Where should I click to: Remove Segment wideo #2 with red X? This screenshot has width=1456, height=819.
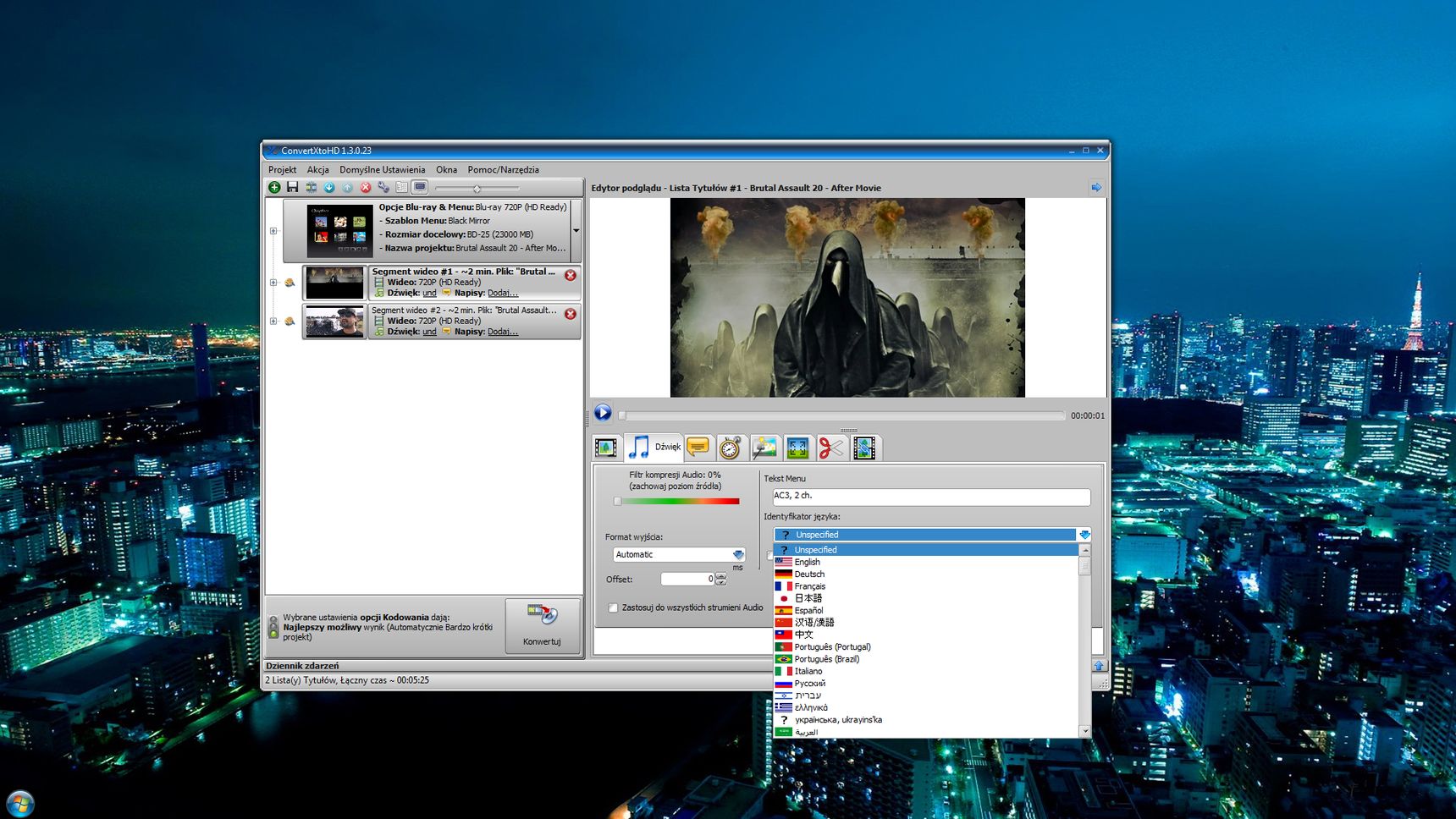coord(571,314)
